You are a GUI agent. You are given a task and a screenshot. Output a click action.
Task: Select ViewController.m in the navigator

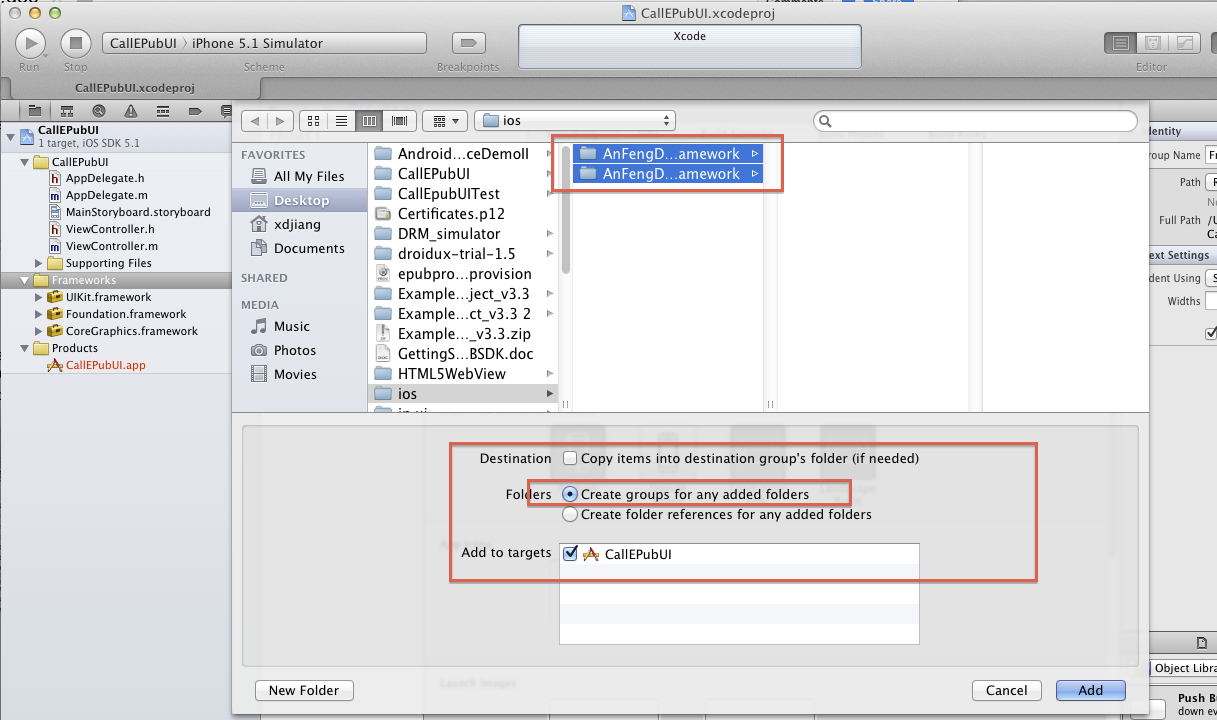coord(111,246)
